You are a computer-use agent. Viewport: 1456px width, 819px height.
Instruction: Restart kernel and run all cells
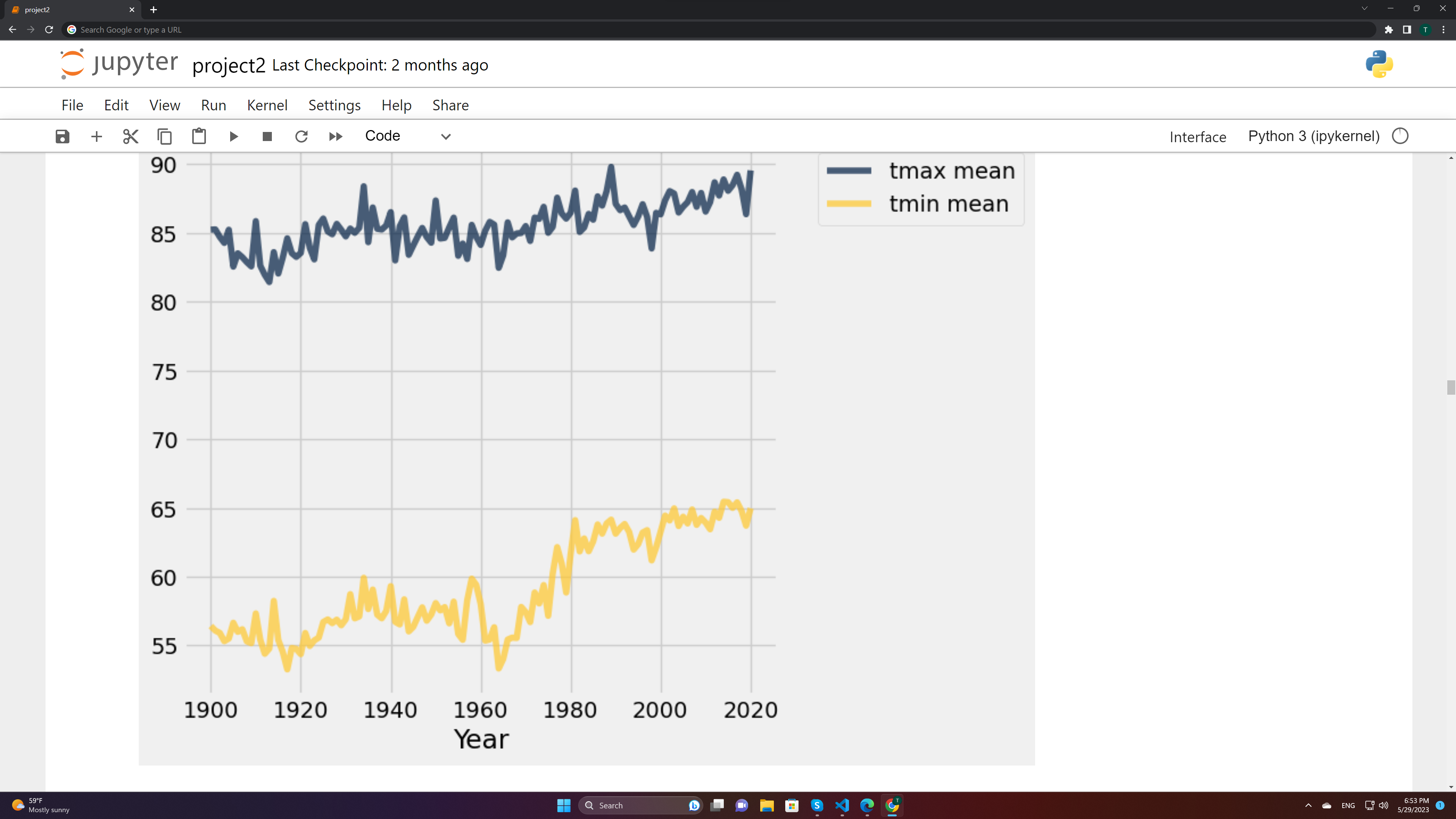point(336,136)
